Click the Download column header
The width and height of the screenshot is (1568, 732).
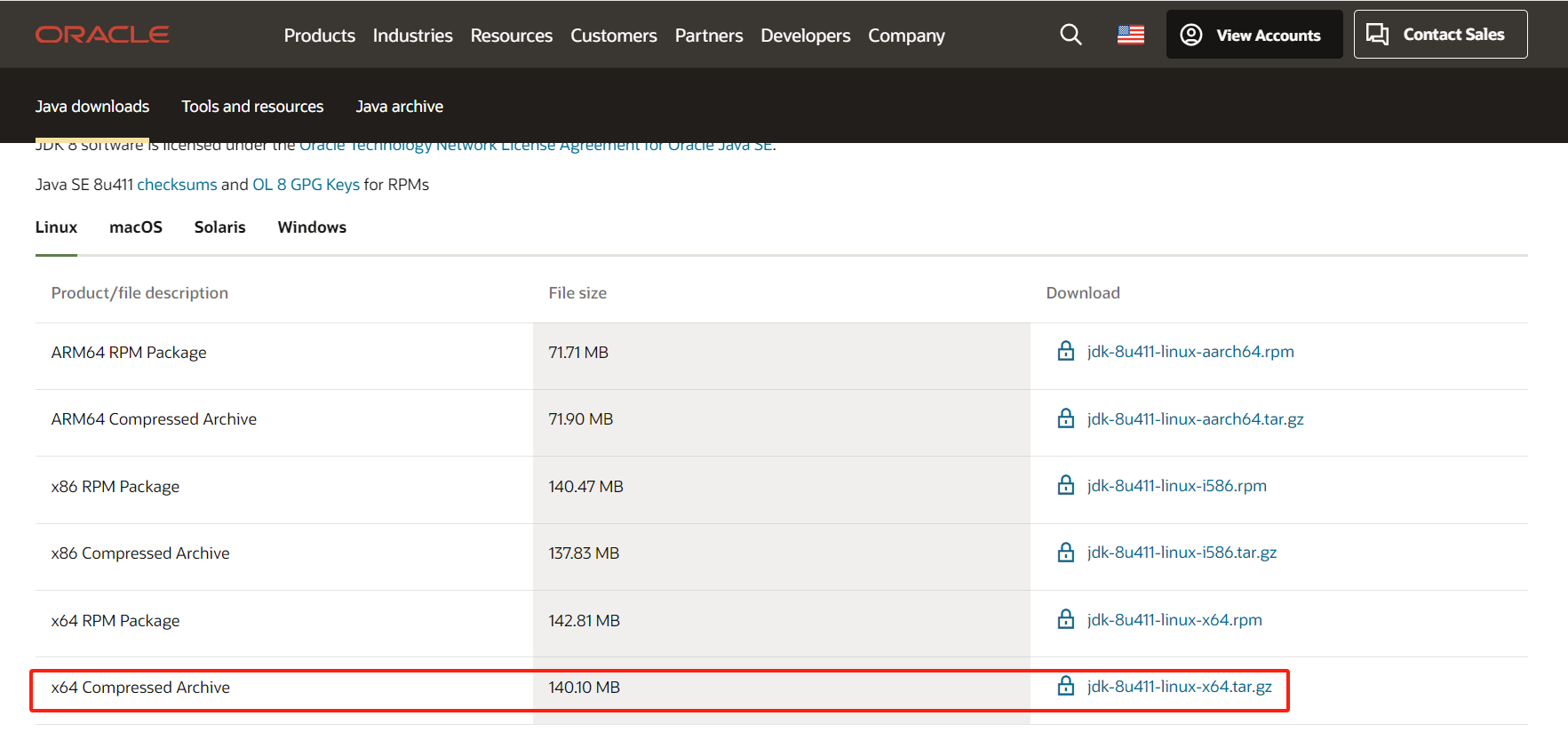tap(1083, 293)
